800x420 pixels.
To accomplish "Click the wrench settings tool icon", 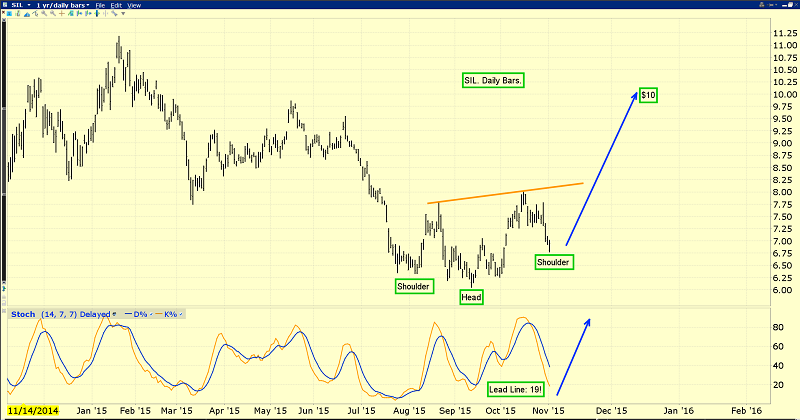I will point(114,13).
